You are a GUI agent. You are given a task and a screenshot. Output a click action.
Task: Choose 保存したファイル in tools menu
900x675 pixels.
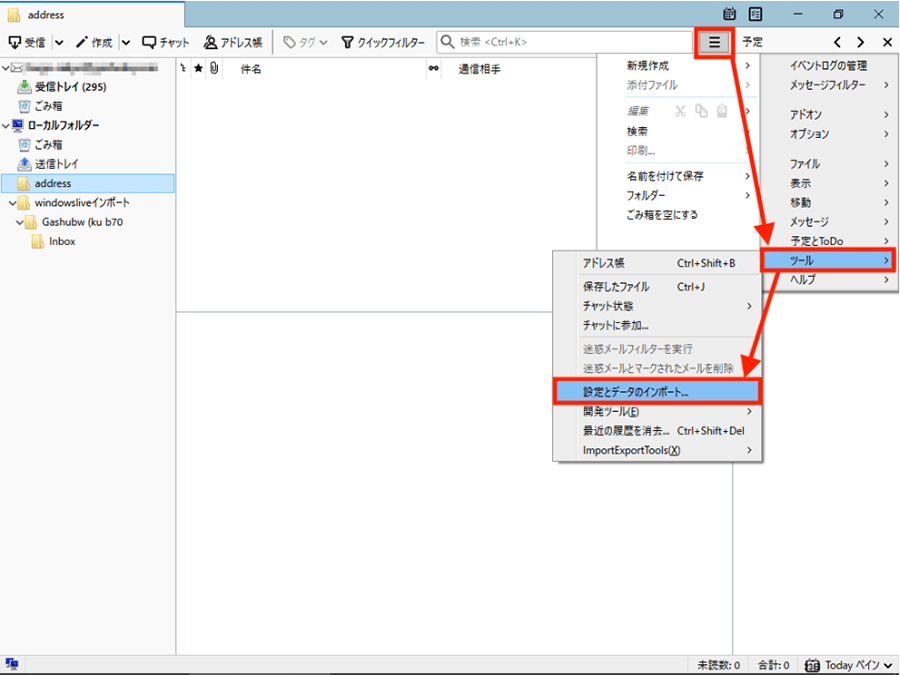[x=657, y=286]
